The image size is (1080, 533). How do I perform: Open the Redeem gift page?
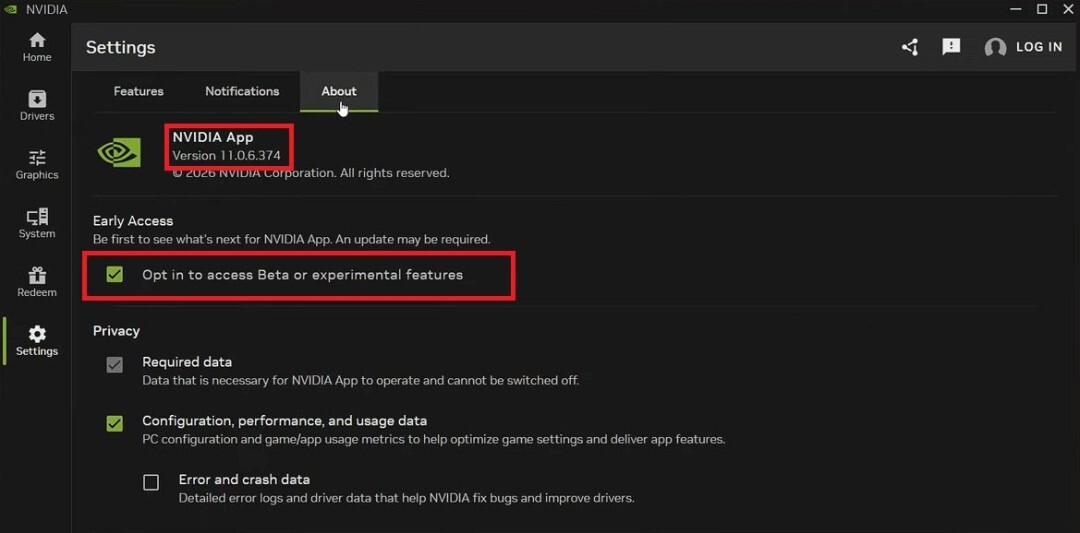point(37,282)
